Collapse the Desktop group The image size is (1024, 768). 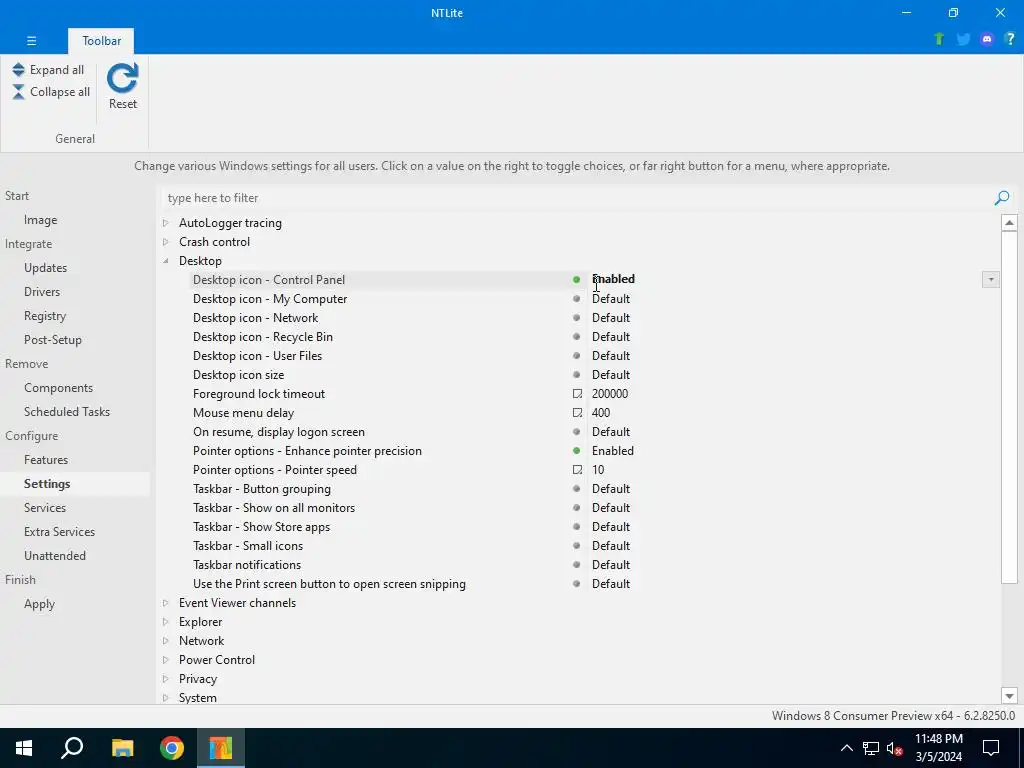point(166,261)
